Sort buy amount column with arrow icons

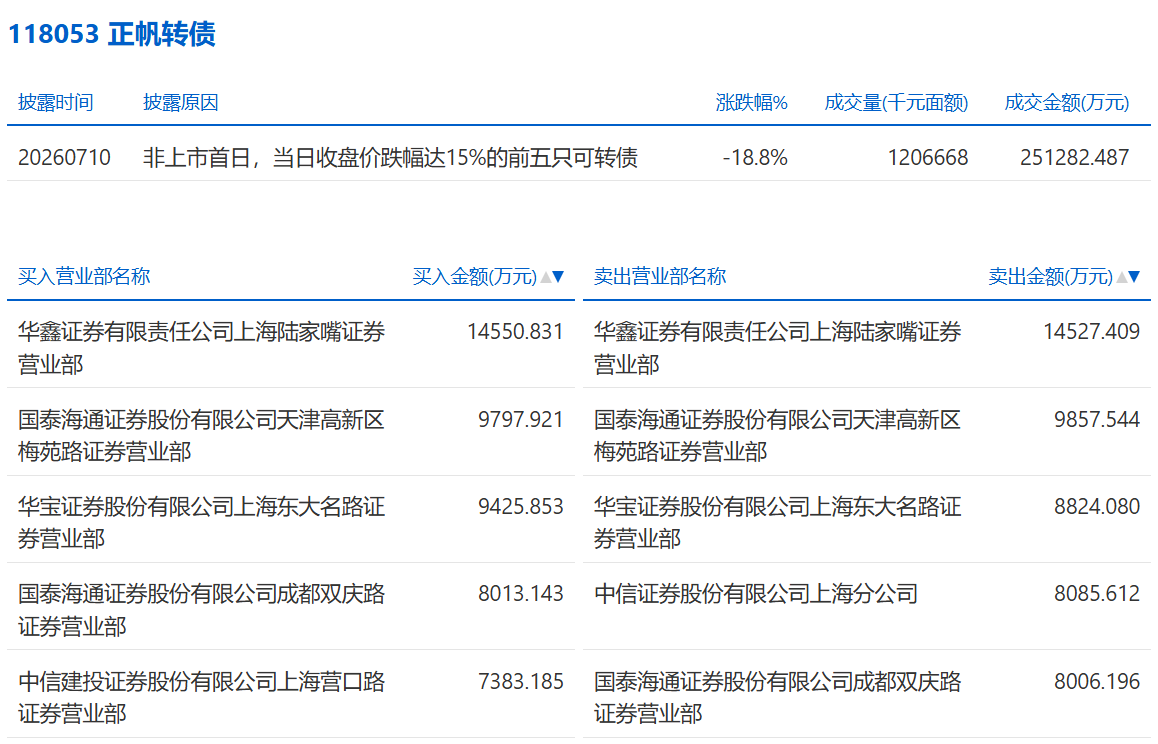click(x=552, y=277)
